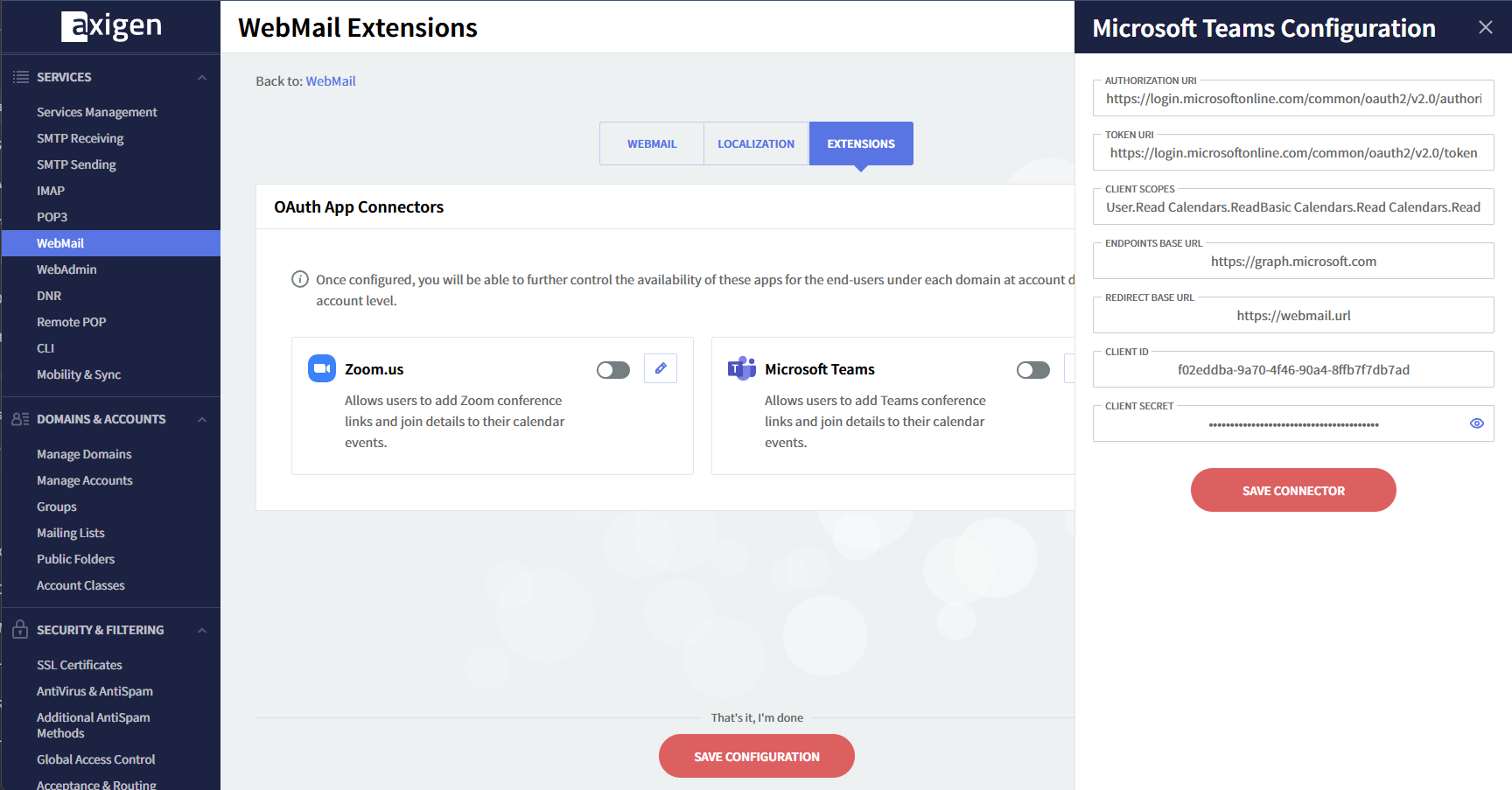
Task: Collapse the Domains & Accounts section chevron
Action: pos(202,419)
